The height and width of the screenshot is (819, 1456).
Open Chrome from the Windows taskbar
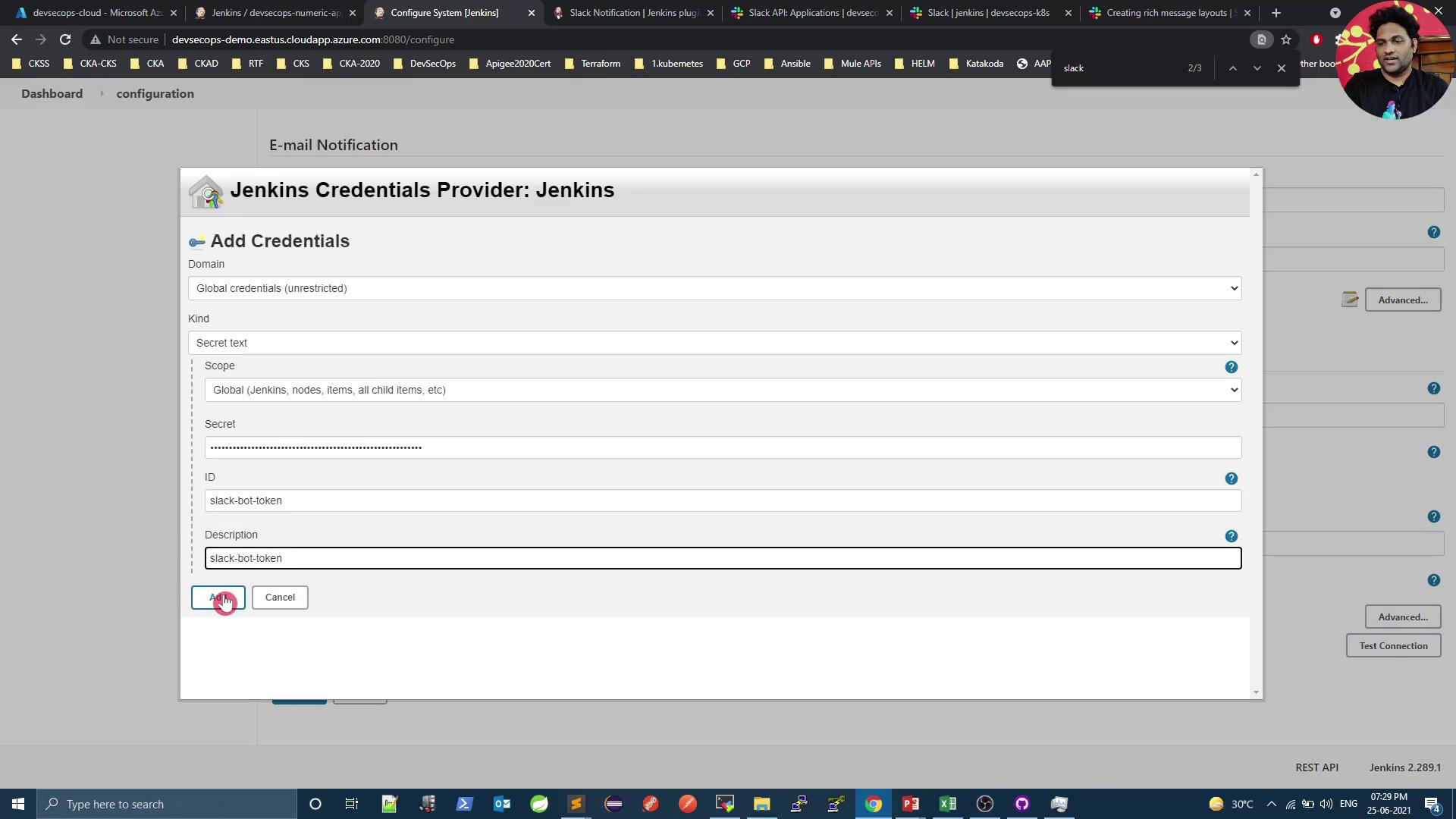click(874, 804)
